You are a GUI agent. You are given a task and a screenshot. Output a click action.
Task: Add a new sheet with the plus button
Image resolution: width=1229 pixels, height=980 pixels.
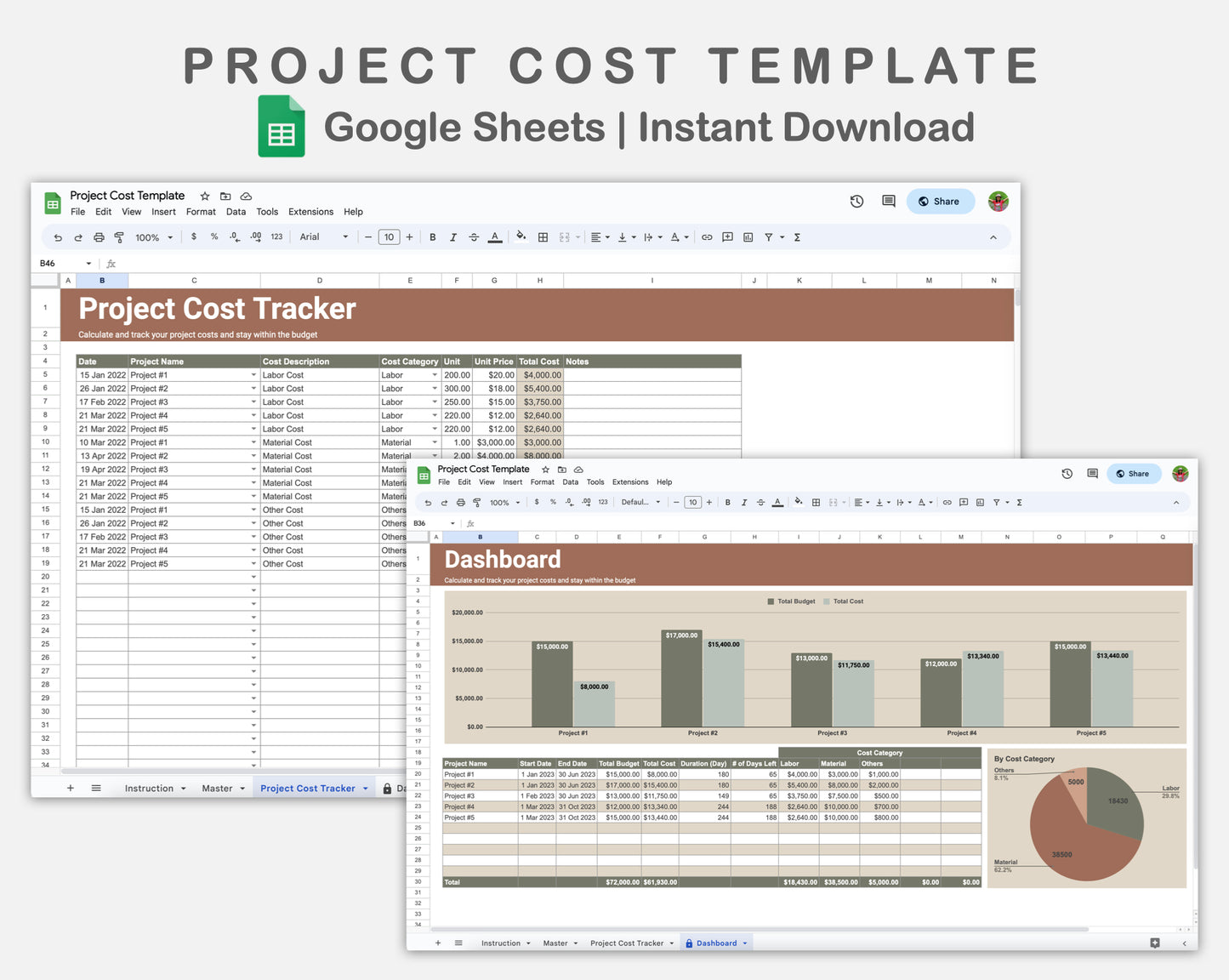[x=71, y=788]
